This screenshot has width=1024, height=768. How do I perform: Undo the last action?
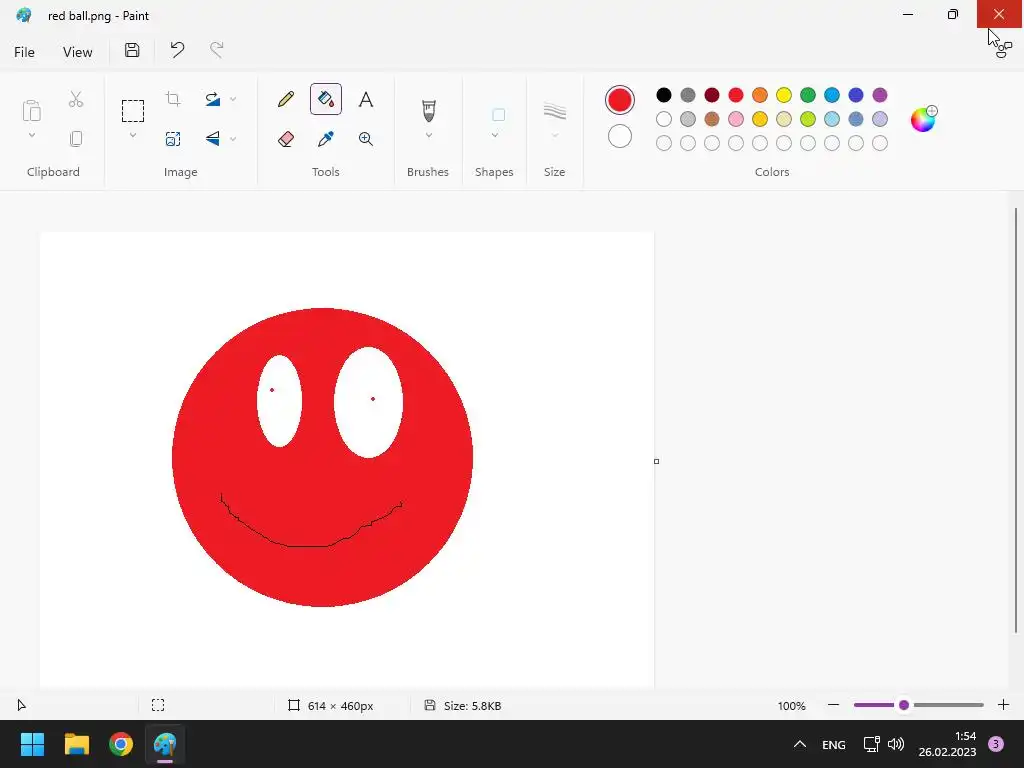[x=177, y=51]
